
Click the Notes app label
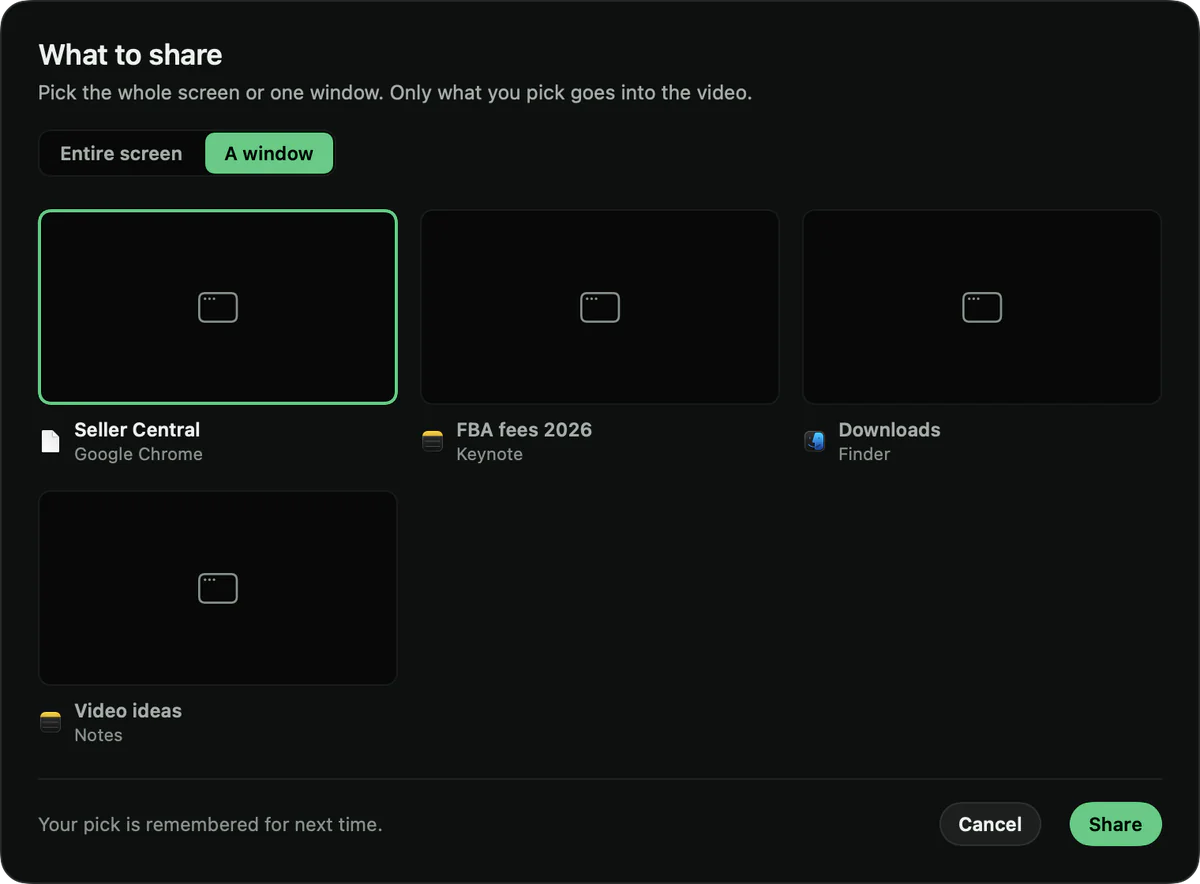[x=98, y=735]
